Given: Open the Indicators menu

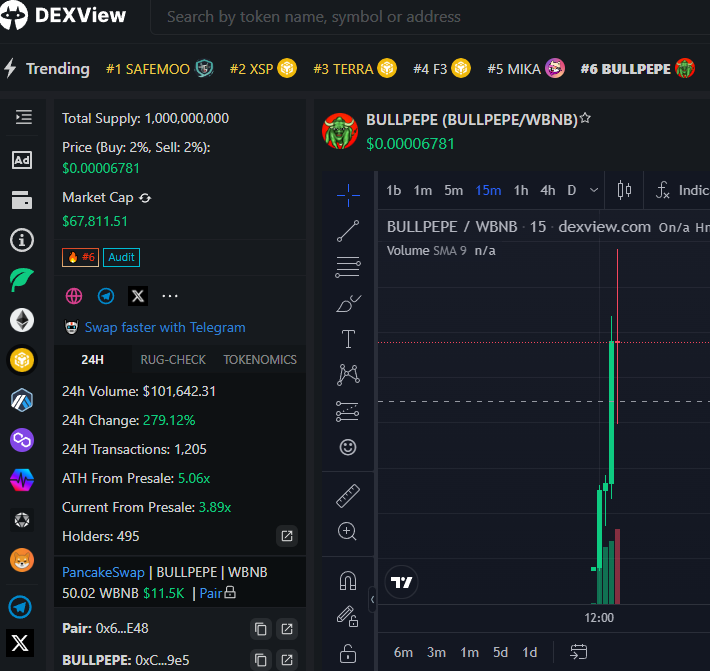Looking at the screenshot, I should [681, 190].
